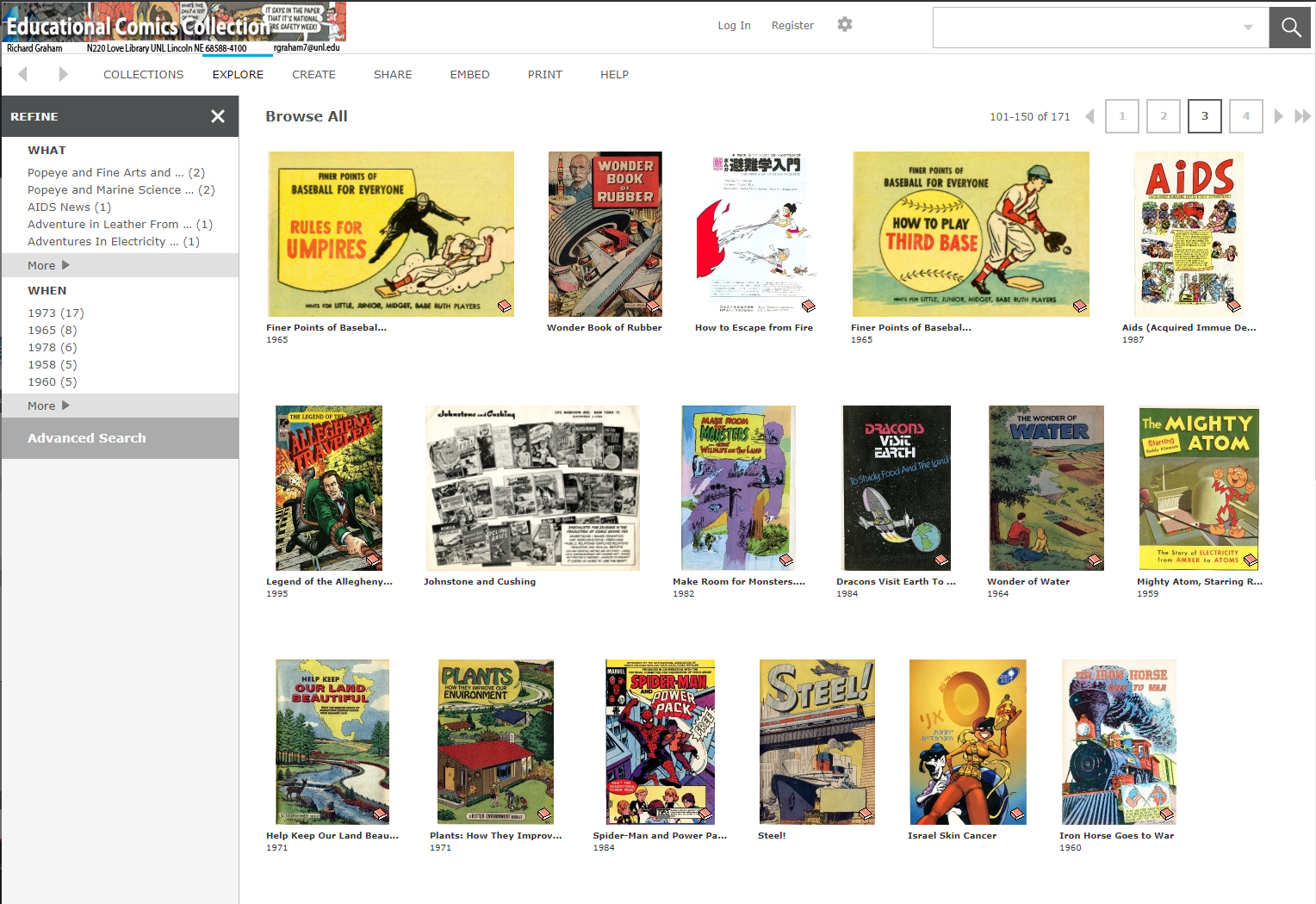
Task: Go to the next results page arrow
Action: tap(1278, 116)
